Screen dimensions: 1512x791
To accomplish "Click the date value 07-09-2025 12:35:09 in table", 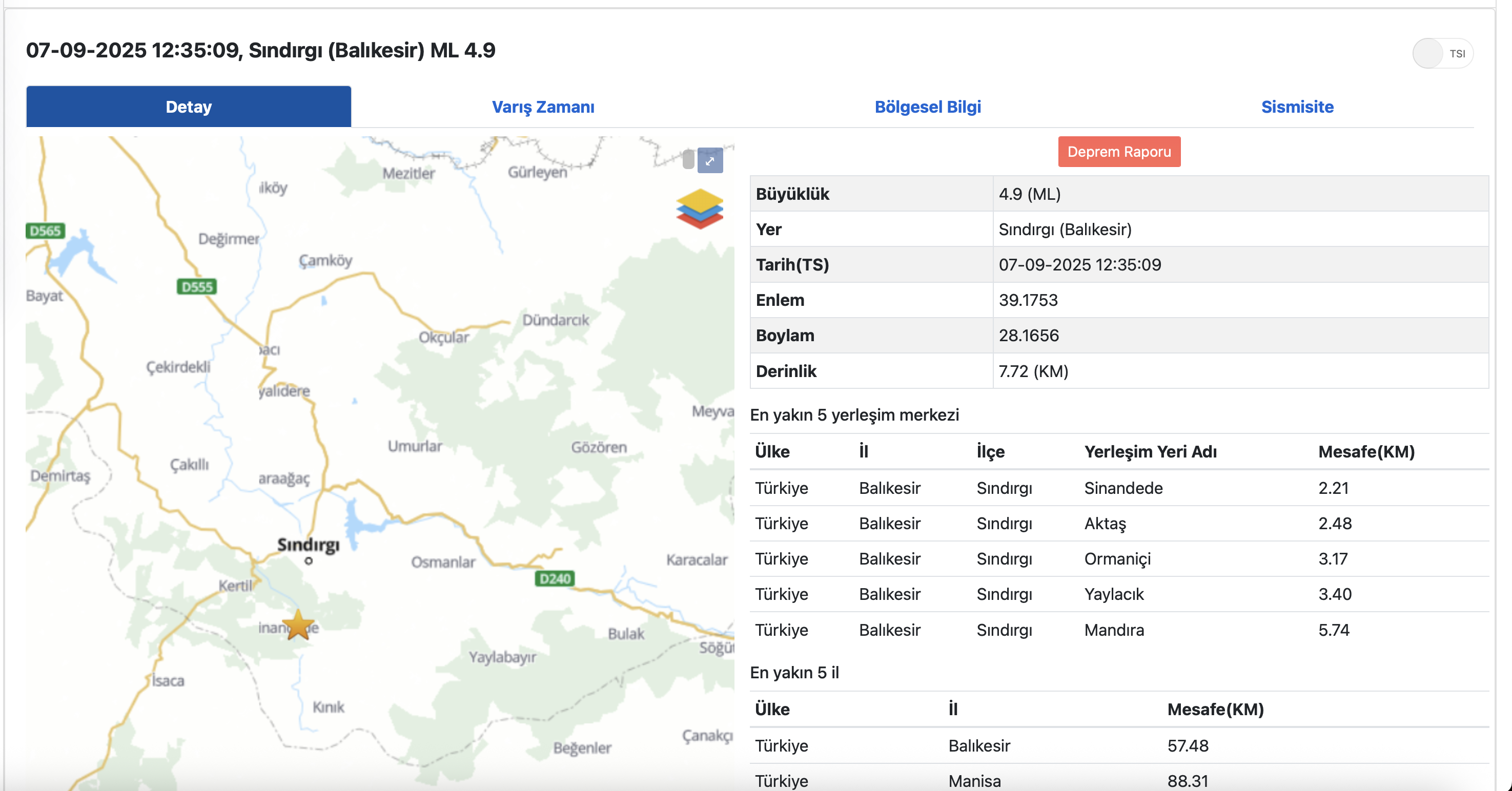I will tap(1079, 265).
